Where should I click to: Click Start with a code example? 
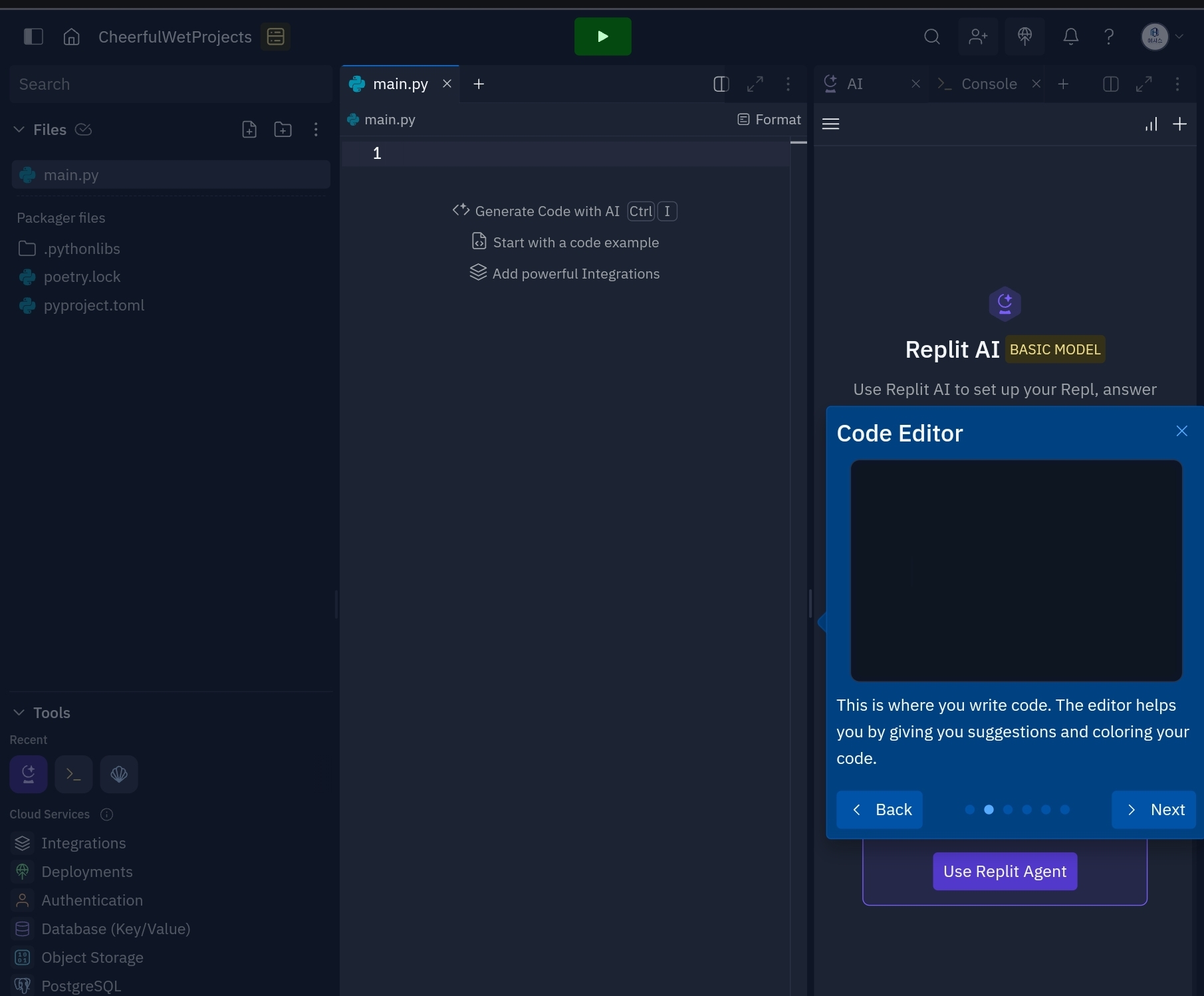(x=565, y=242)
